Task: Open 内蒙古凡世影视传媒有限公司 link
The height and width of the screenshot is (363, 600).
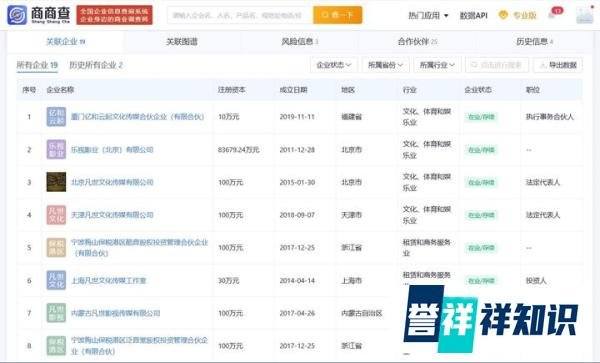Action: tap(116, 313)
